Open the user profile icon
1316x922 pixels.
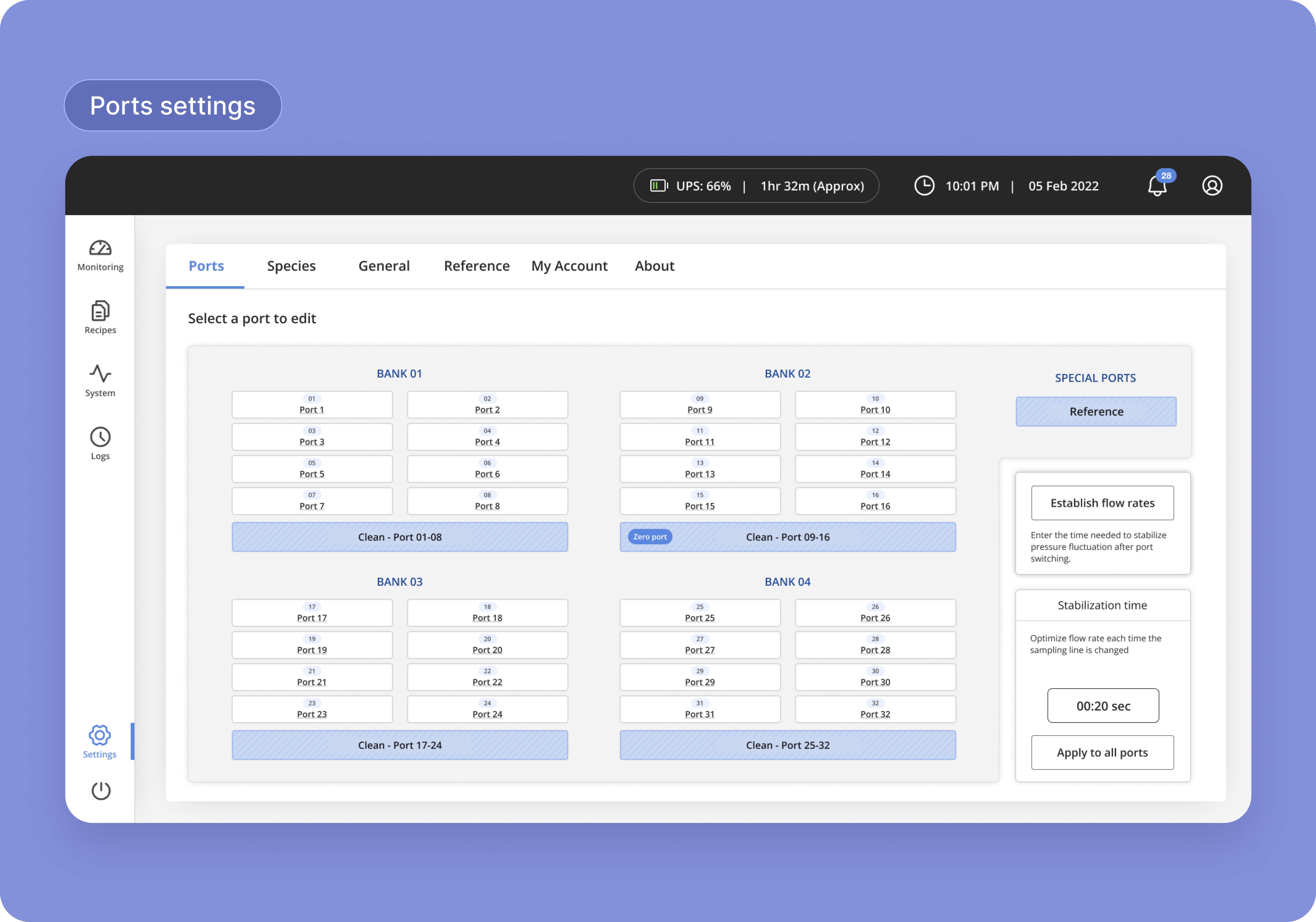point(1212,186)
